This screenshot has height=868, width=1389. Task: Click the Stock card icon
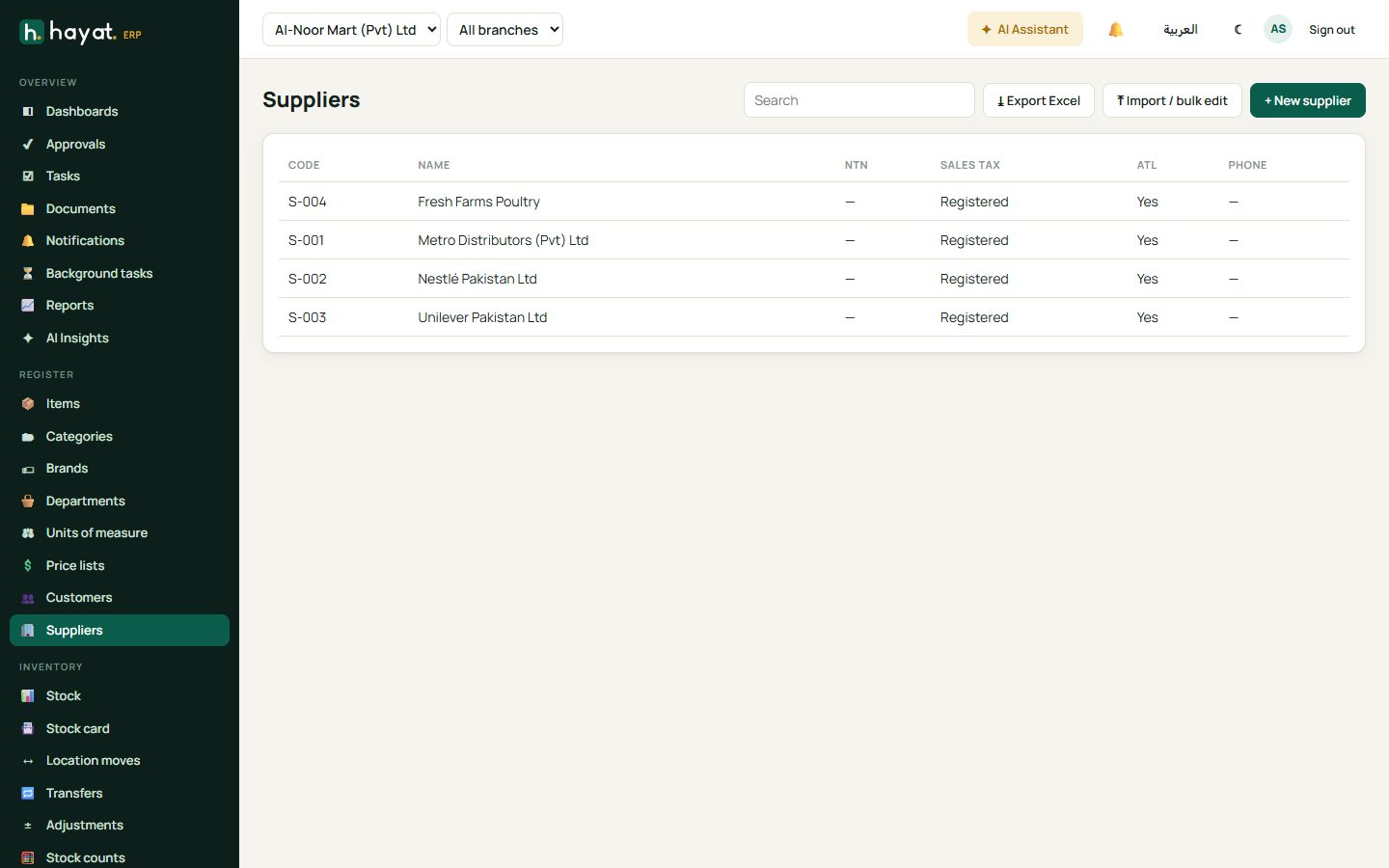(28, 729)
